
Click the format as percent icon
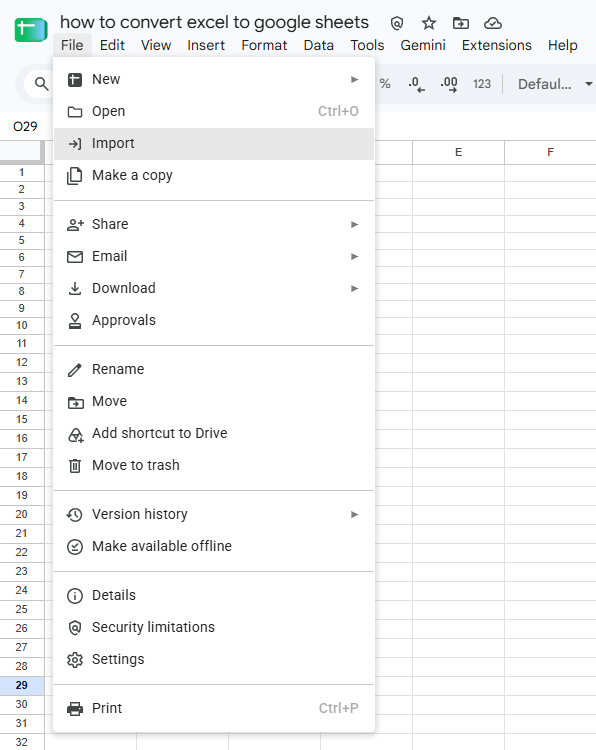pyautogui.click(x=385, y=84)
